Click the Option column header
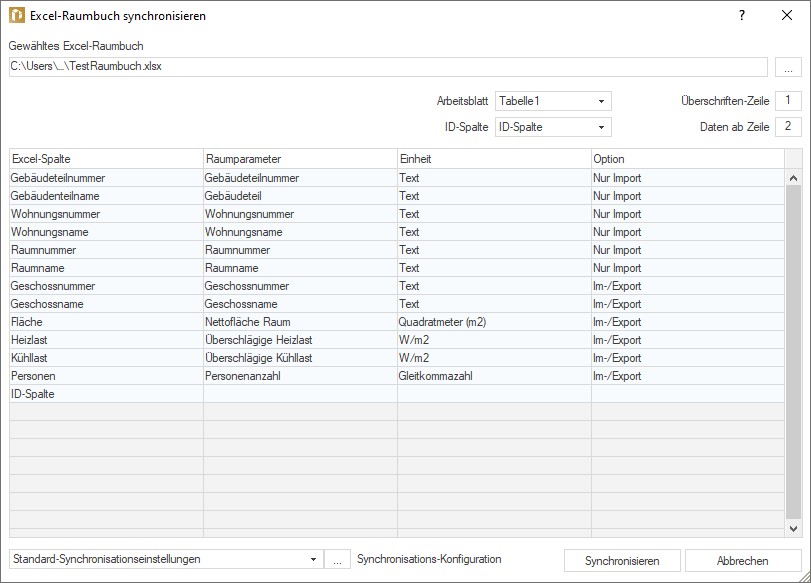 pyautogui.click(x=688, y=159)
